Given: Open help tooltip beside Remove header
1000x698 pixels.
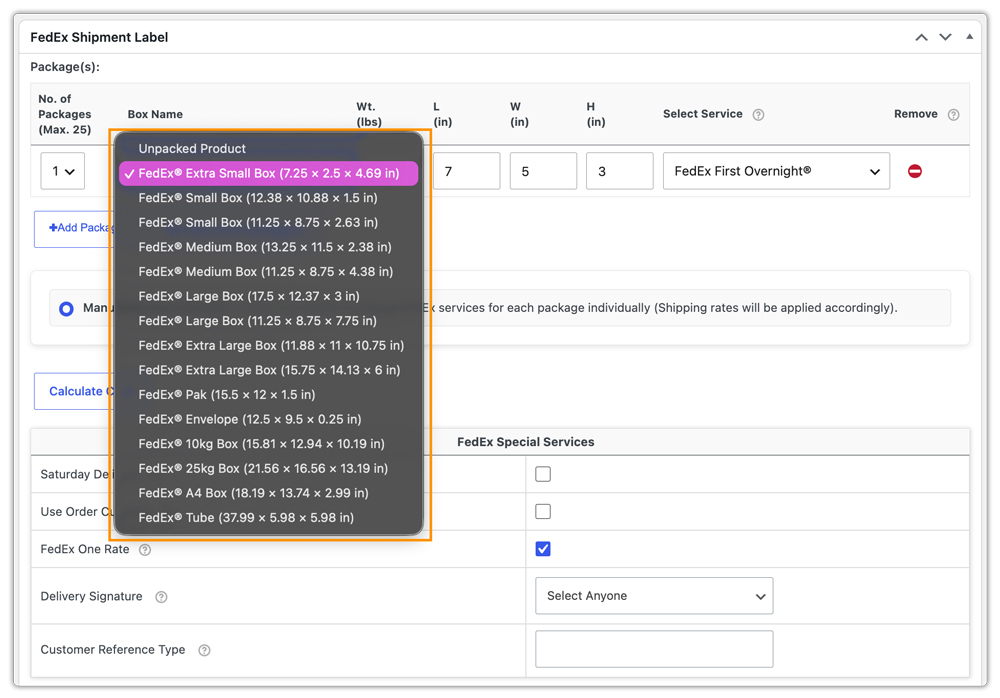Looking at the screenshot, I should (953, 115).
